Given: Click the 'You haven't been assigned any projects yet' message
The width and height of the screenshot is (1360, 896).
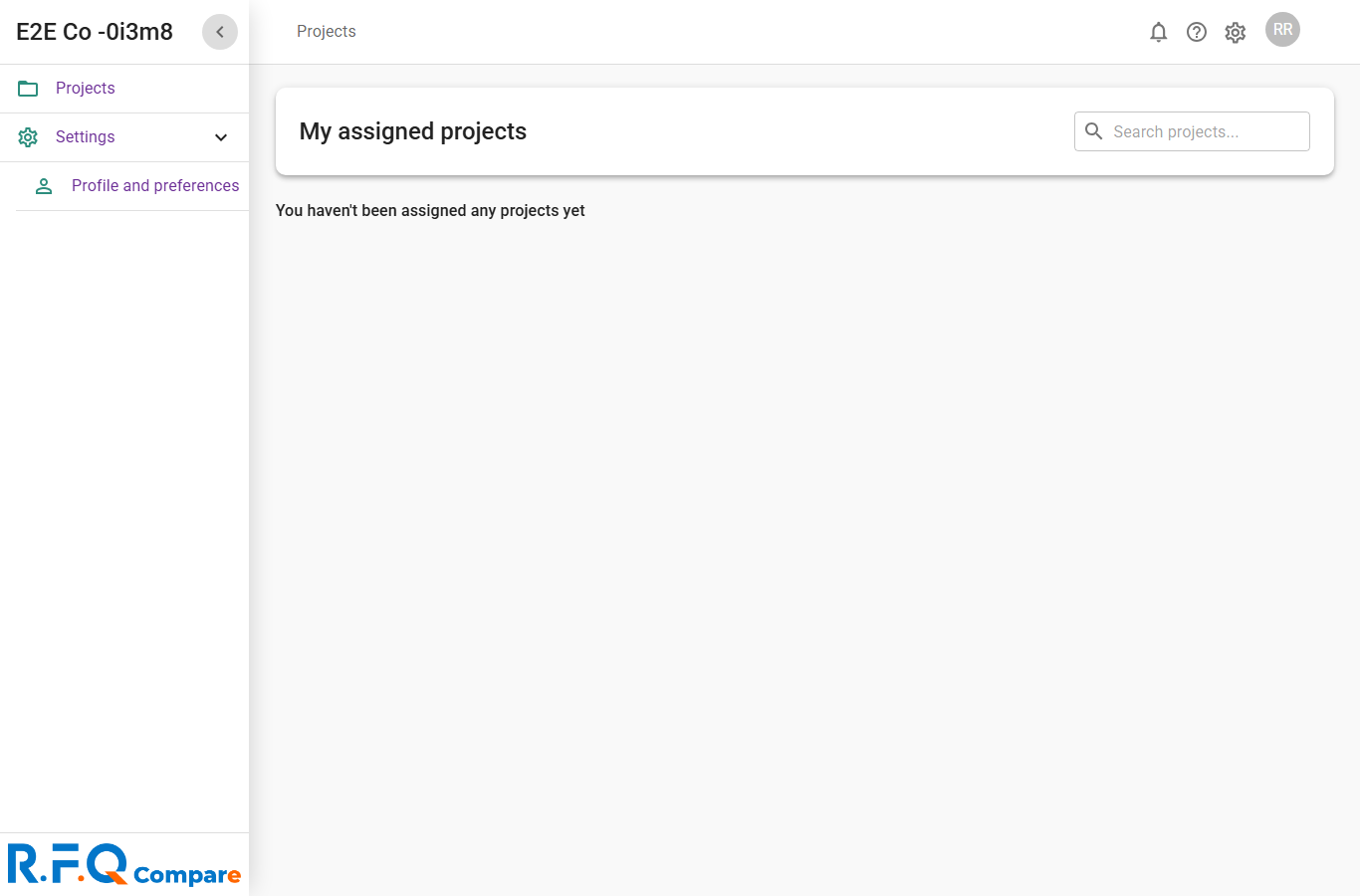Looking at the screenshot, I should click(430, 211).
